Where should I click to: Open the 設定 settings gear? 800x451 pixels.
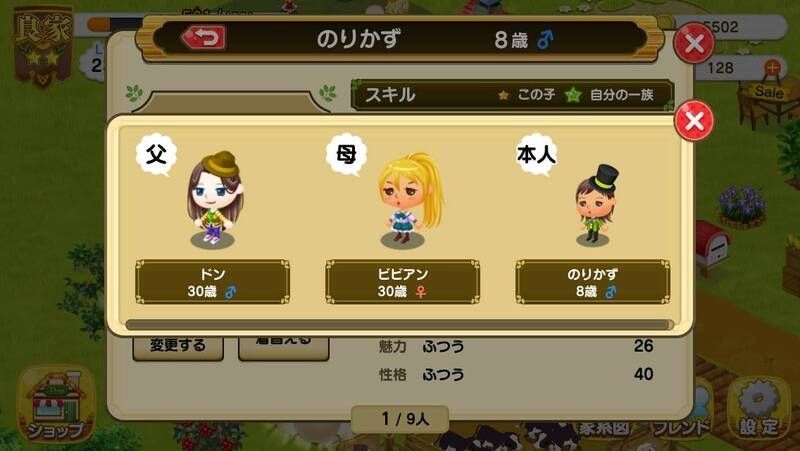[759, 408]
